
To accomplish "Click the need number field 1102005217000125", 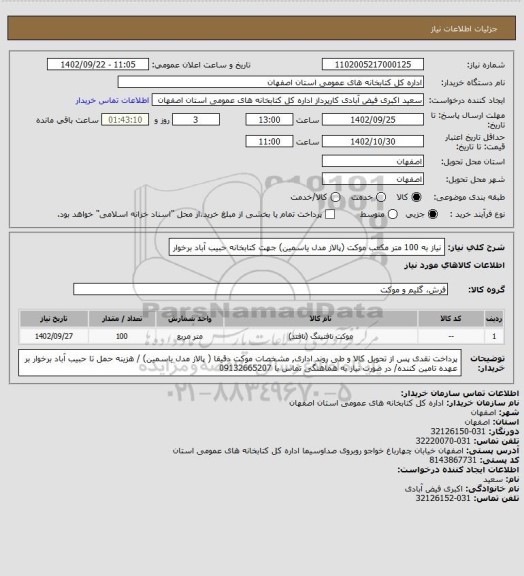I will (373, 64).
